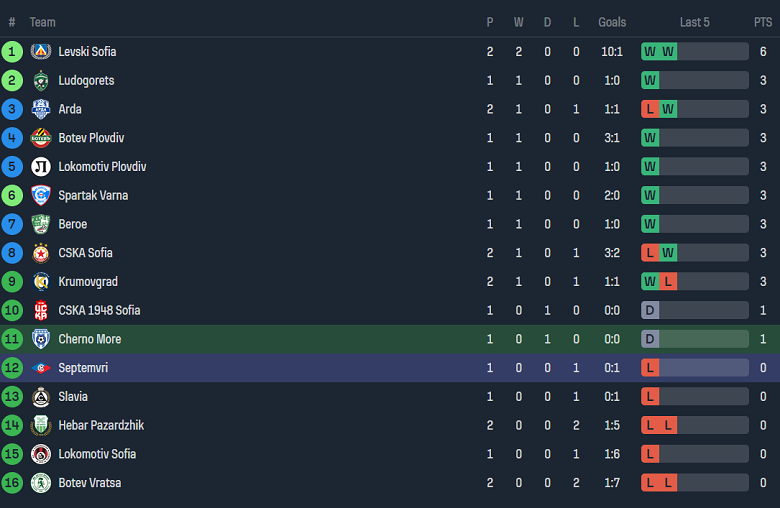Viewport: 780px width, 508px height.
Task: Click CSKA 1948 Sofia's D form badge
Action: point(650,311)
